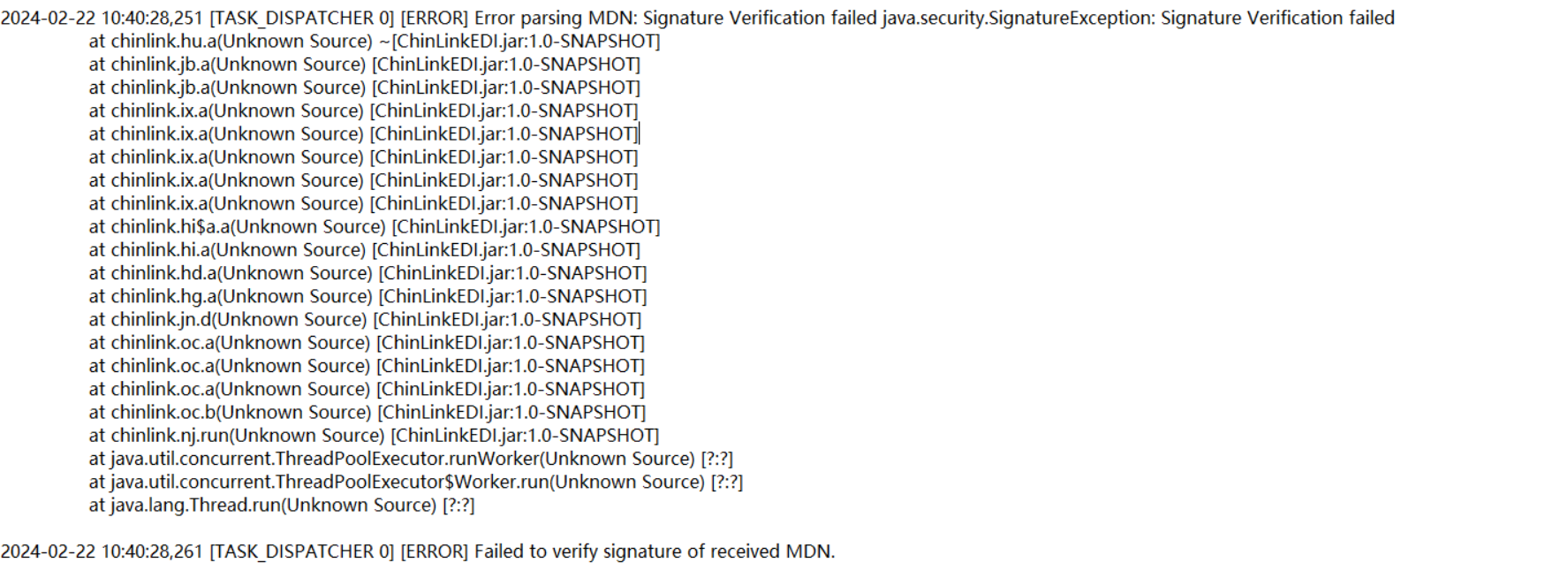Click [TASK_DISPATCHER 0] in the 10:40:28,251 entry
The width and height of the screenshot is (1568, 563).
[x=301, y=18]
